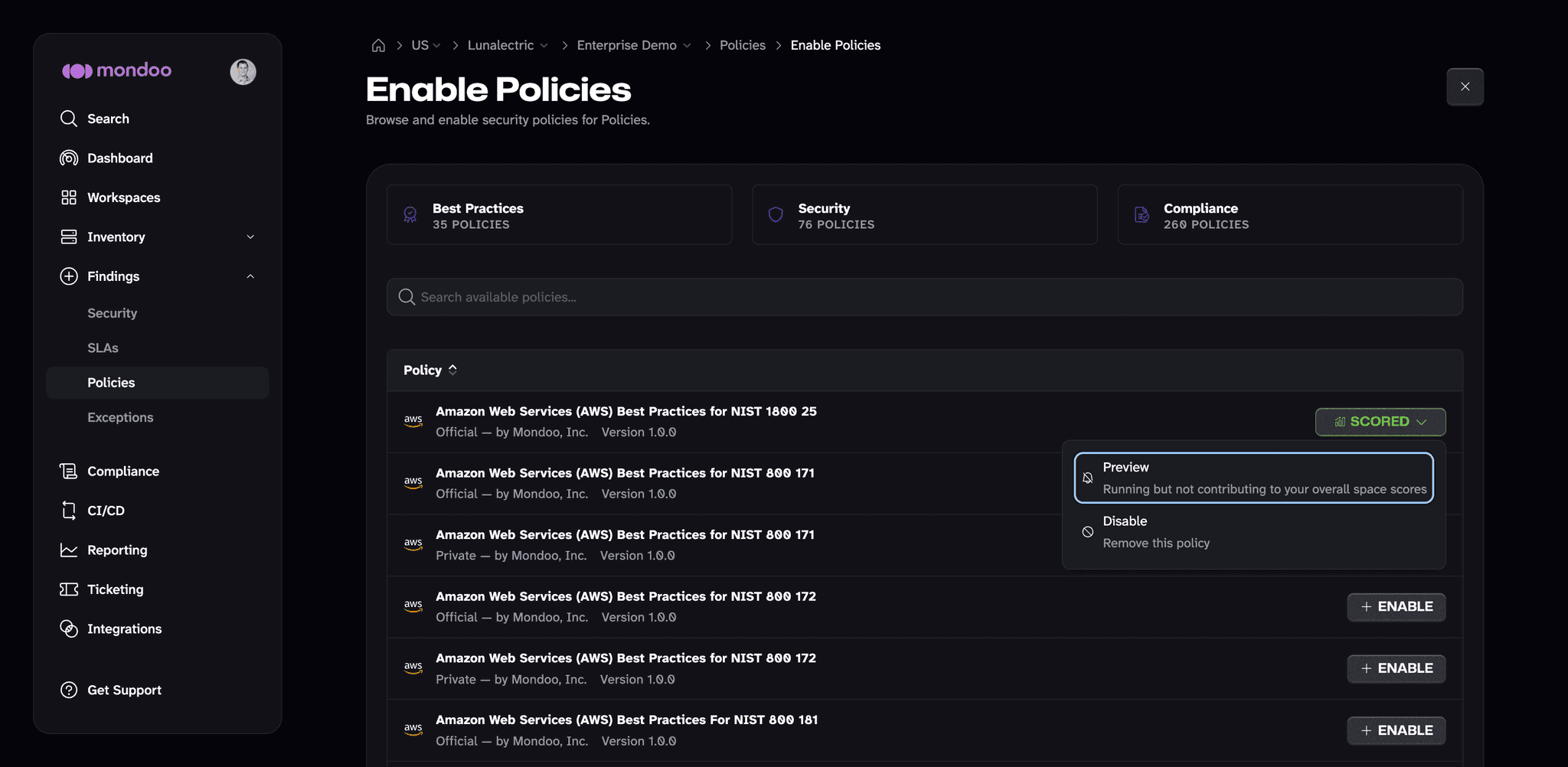Focus the Search available policies field
Viewport: 1568px width, 767px height.
[x=924, y=297]
